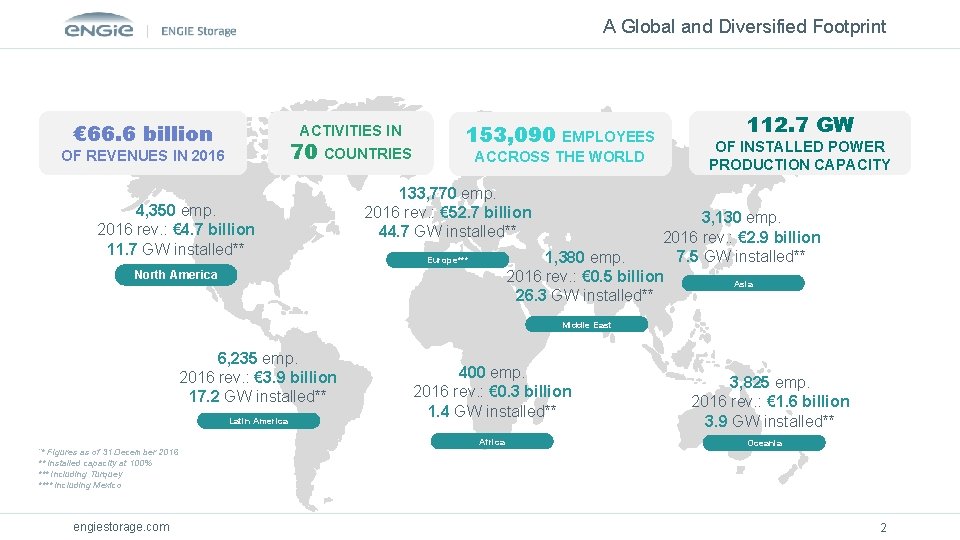Image resolution: width=960 pixels, height=540 pixels.
Task: Select the slide title A Global and Diversified Footprint
Action: pos(744,26)
